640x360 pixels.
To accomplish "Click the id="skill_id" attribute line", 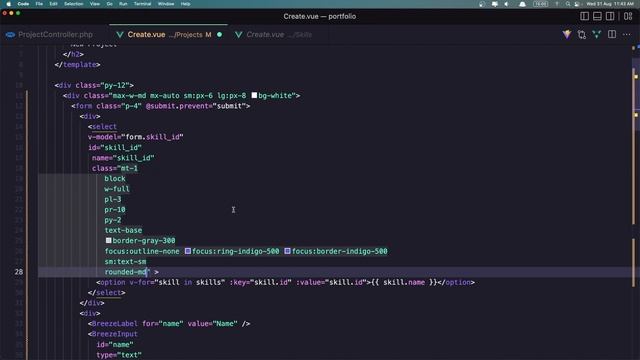I will click(115, 147).
